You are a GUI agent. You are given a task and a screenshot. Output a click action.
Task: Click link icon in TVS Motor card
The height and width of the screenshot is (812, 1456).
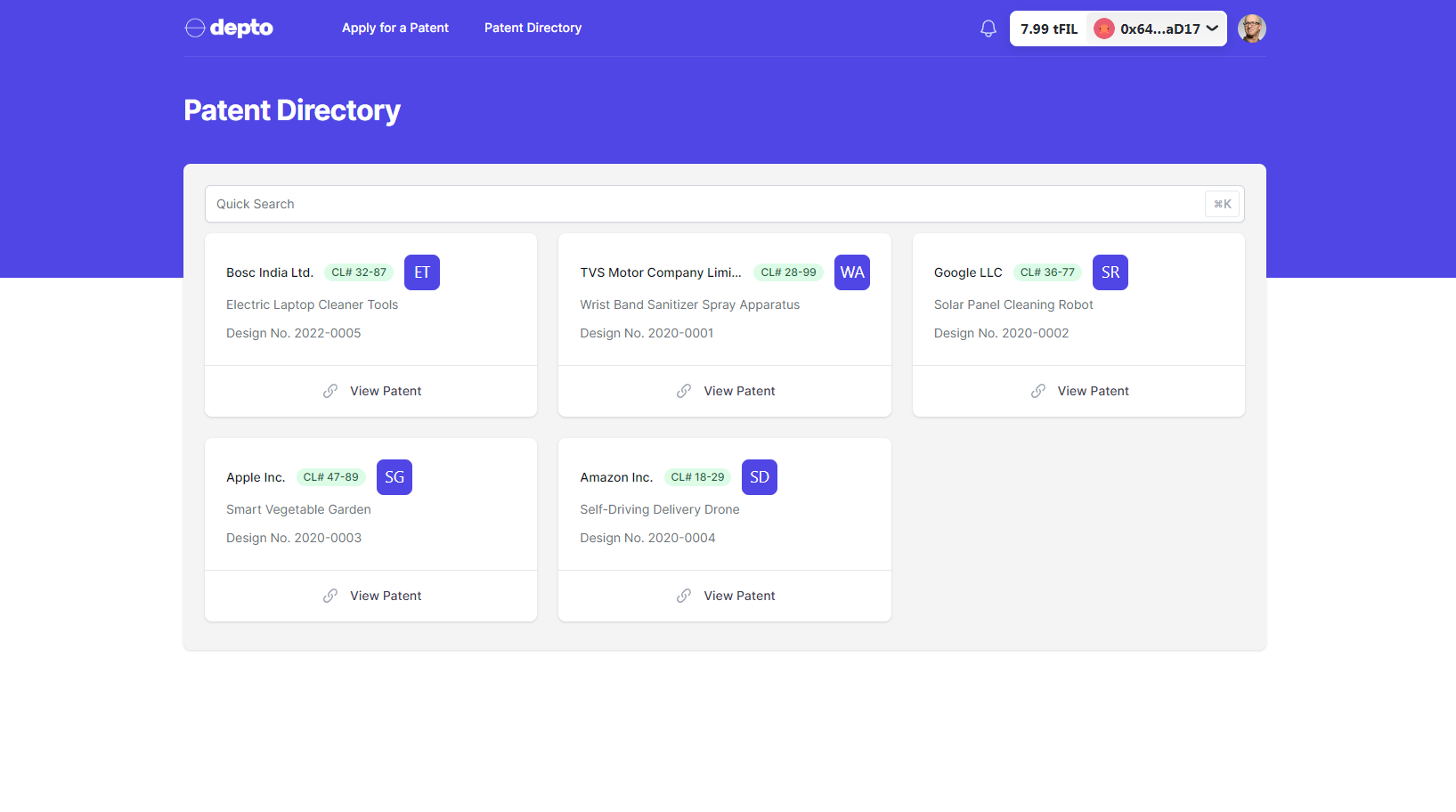click(x=684, y=391)
